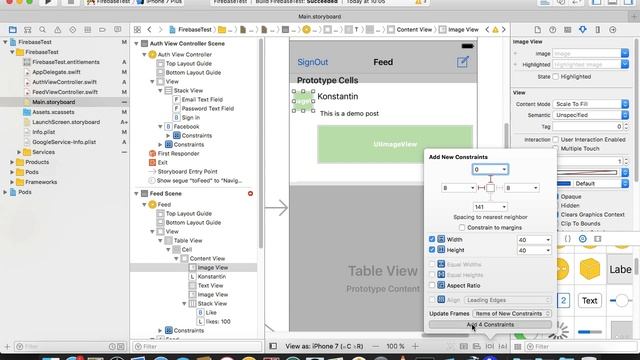The height and width of the screenshot is (360, 640).
Task: Click the compose icon in Feed navigation bar
Action: click(462, 62)
